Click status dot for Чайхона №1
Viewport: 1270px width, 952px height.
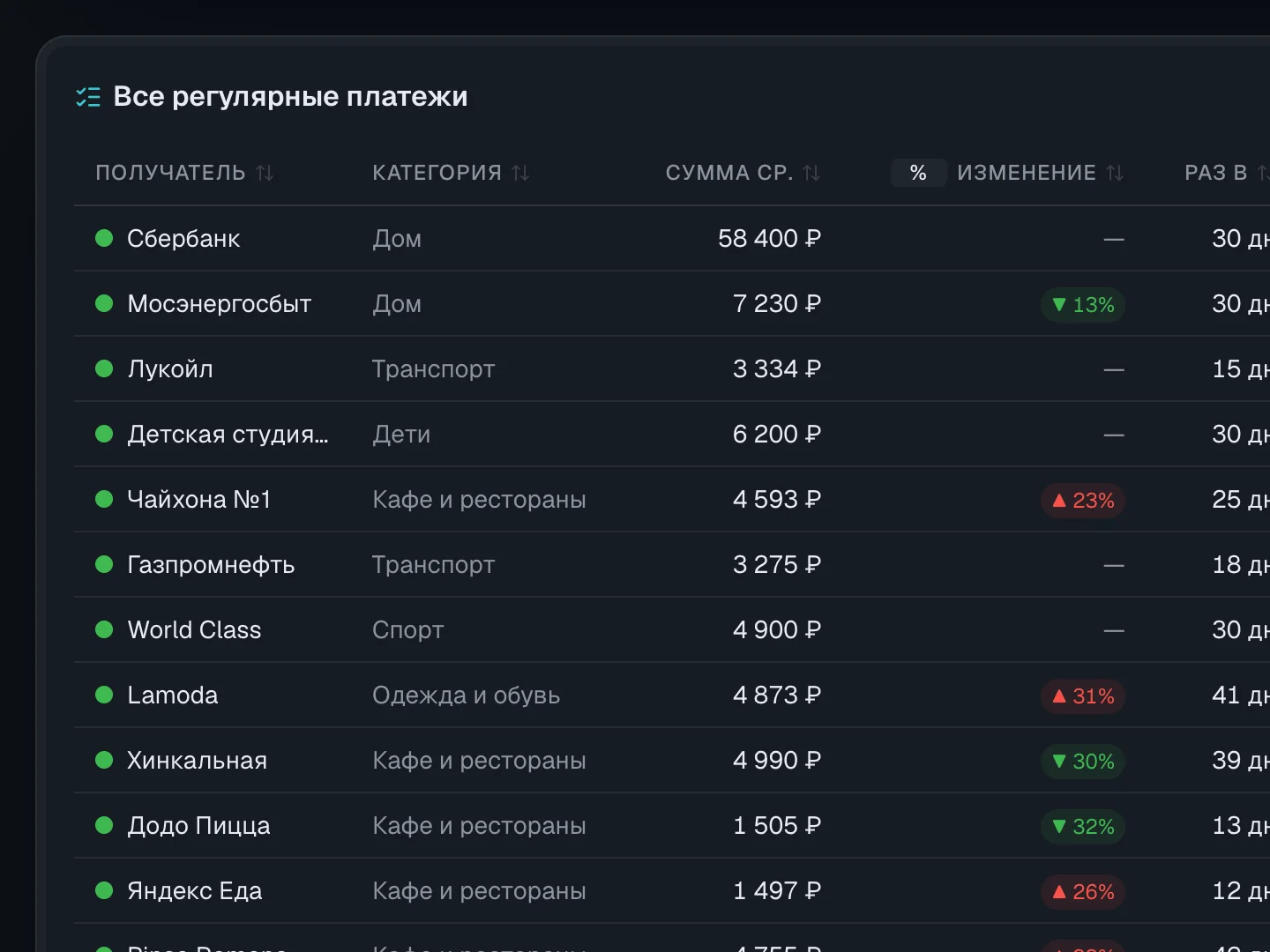click(104, 499)
